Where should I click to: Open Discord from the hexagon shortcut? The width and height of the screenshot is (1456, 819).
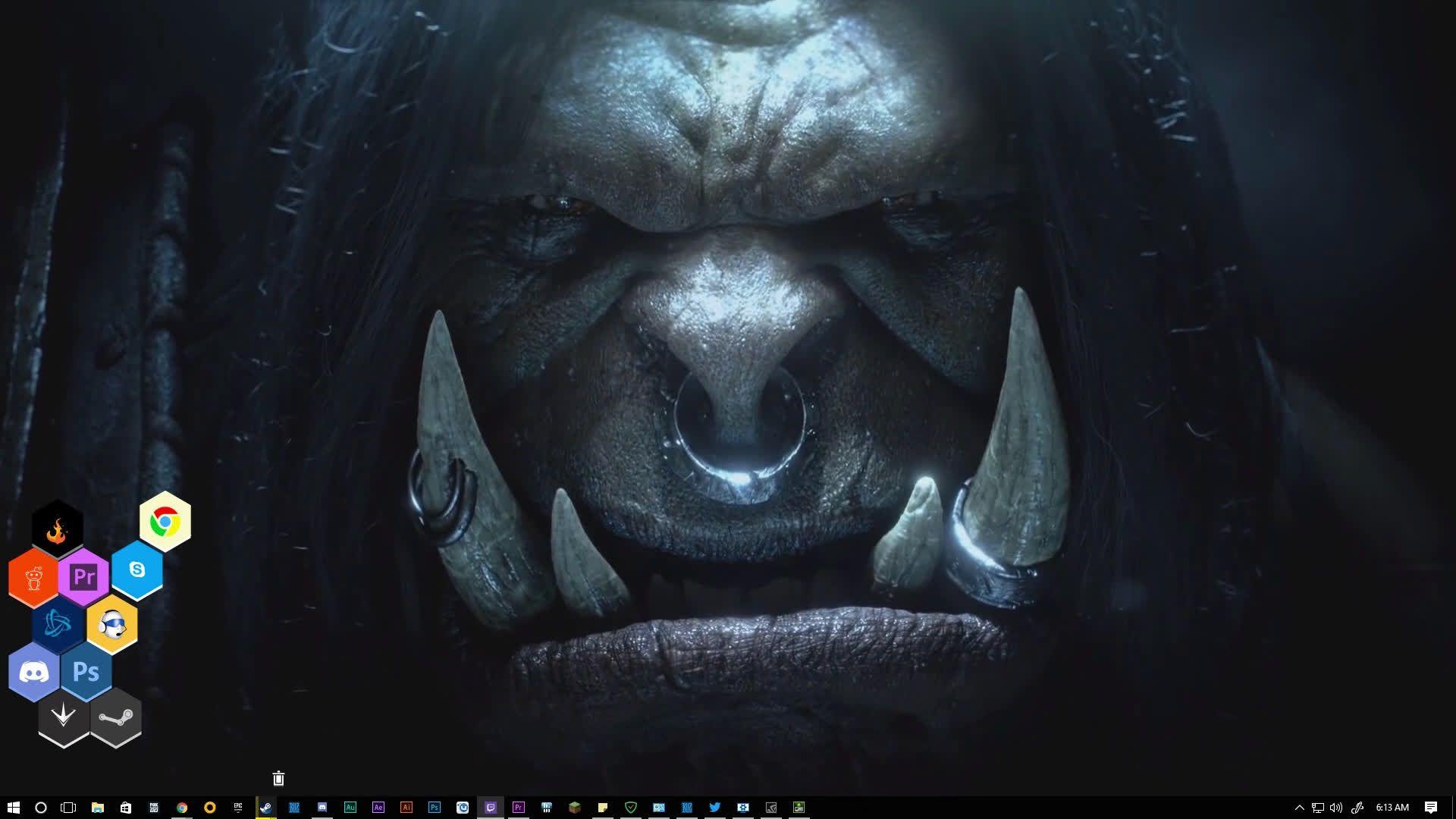click(34, 672)
